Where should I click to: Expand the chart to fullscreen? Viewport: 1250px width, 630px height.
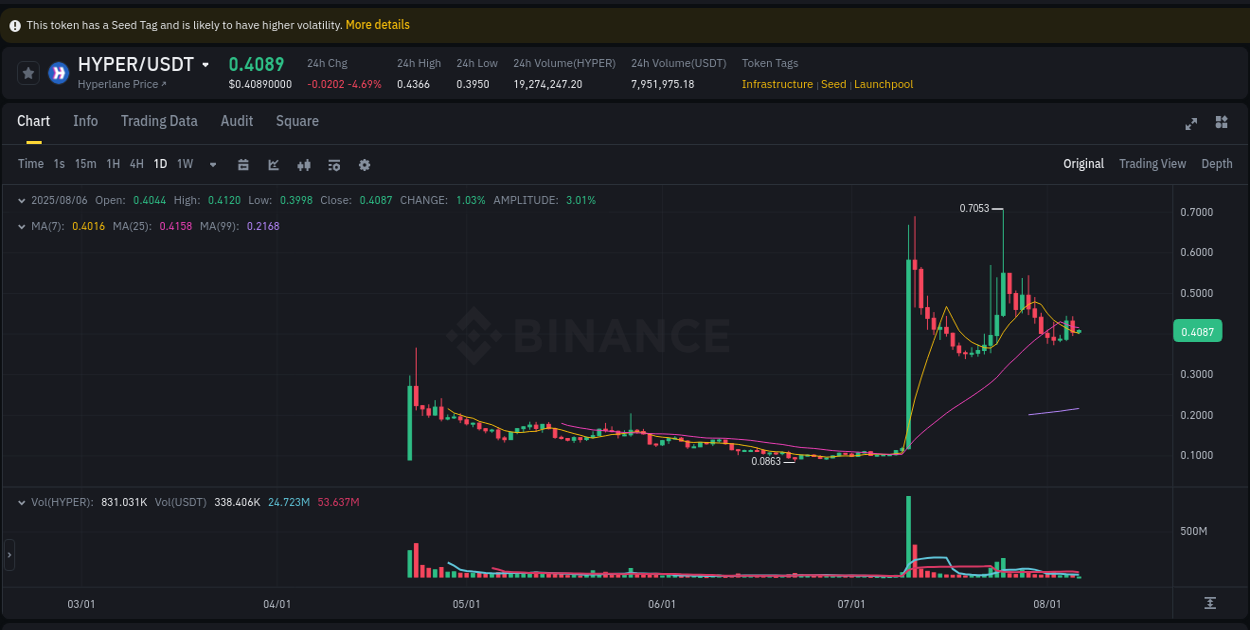coord(1190,123)
